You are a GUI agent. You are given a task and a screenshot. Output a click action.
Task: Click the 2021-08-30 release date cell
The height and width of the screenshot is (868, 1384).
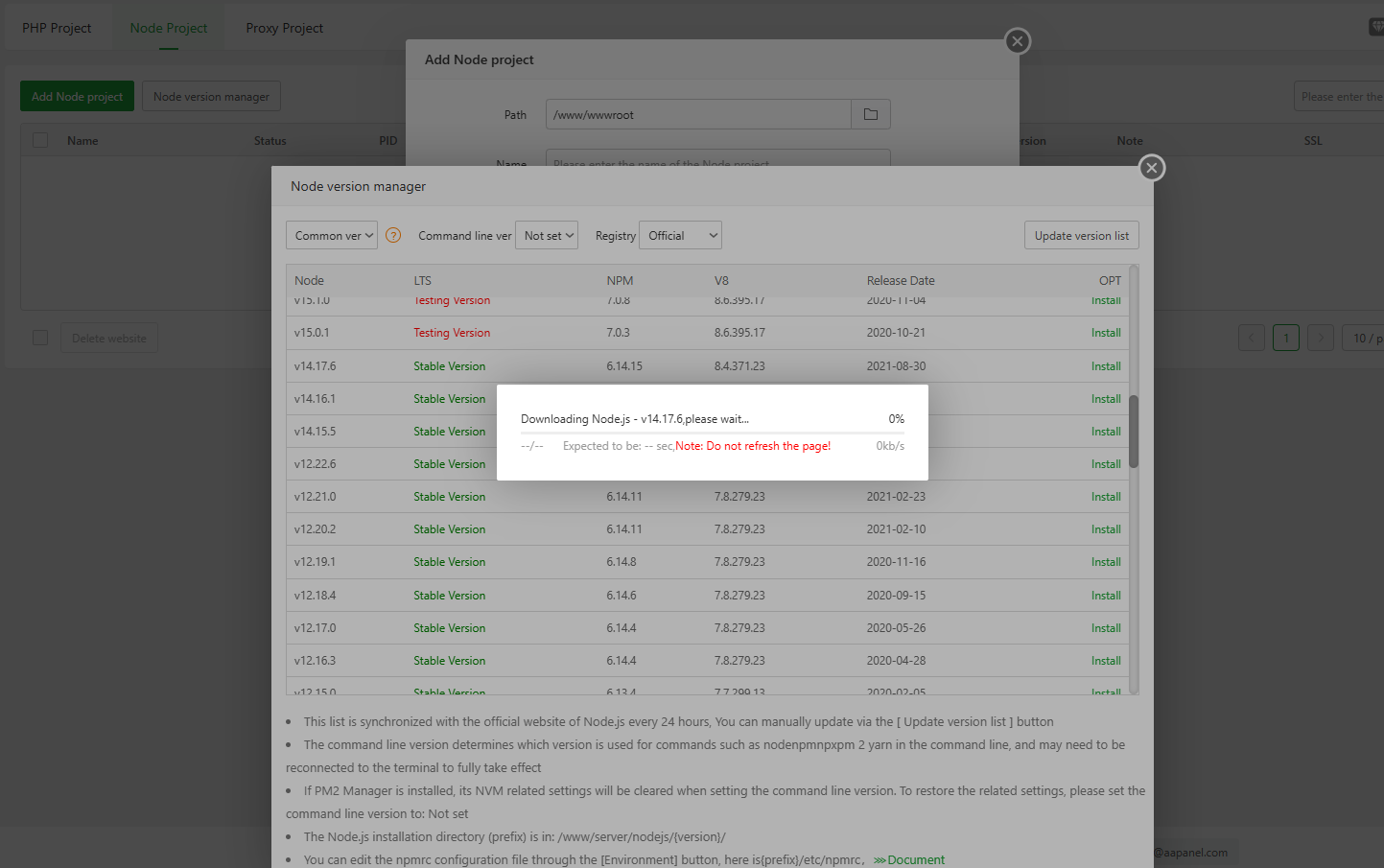click(x=897, y=366)
